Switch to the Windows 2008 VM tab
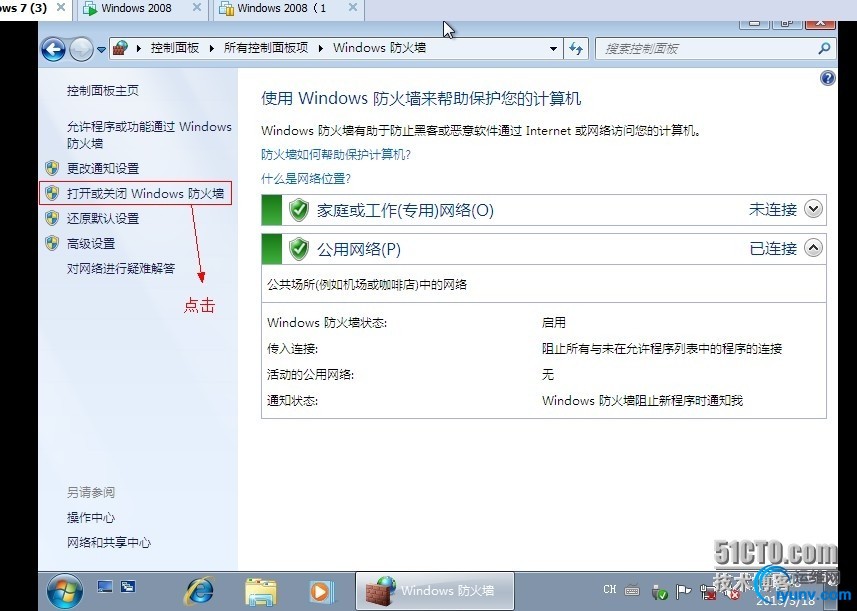This screenshot has height=611, width=857. [x=136, y=8]
